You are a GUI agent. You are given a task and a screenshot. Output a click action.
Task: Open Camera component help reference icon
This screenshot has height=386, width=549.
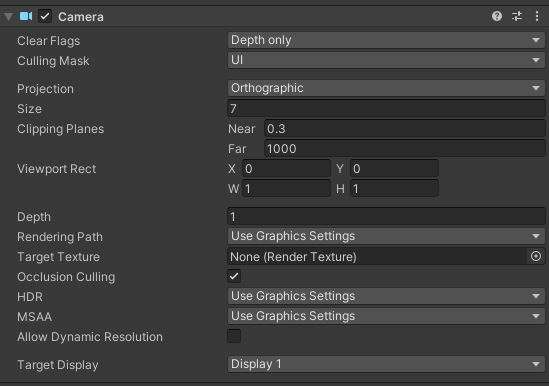[496, 16]
